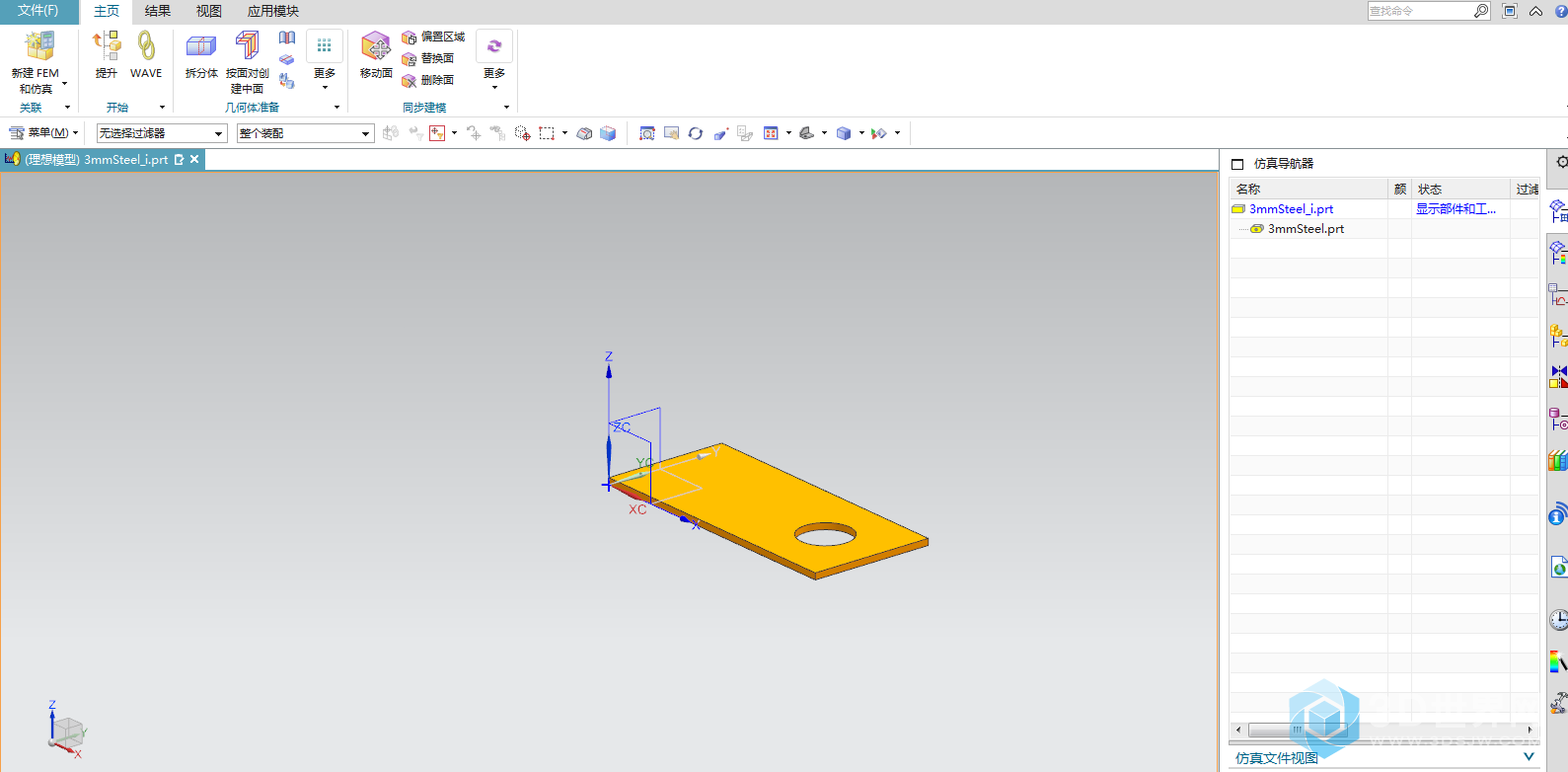Click Midsurface by Face Pairs icon
Screen dimensions: 1568x772
coord(247,45)
